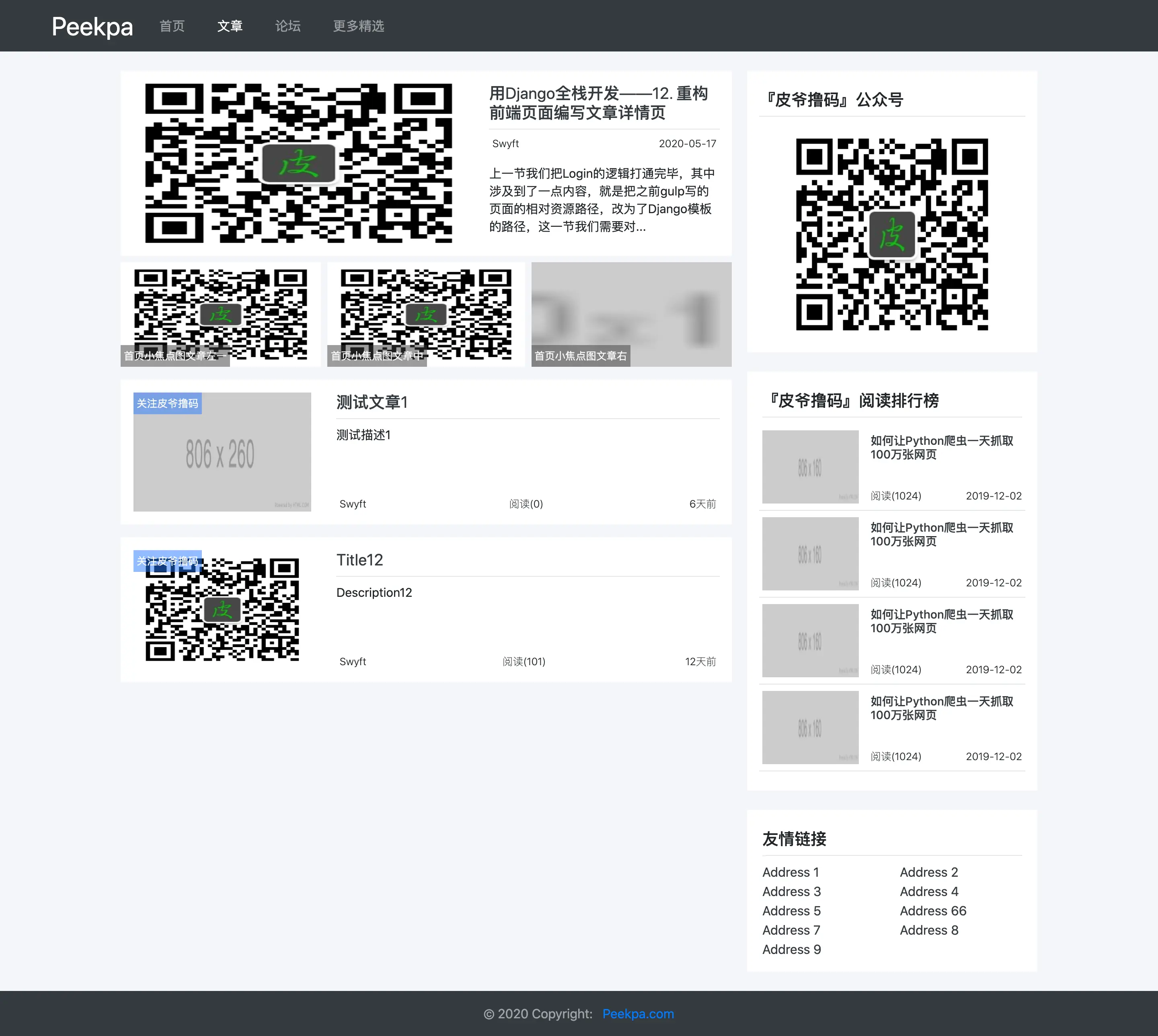
Task: Open the featured Django article QR image
Action: tap(298, 163)
